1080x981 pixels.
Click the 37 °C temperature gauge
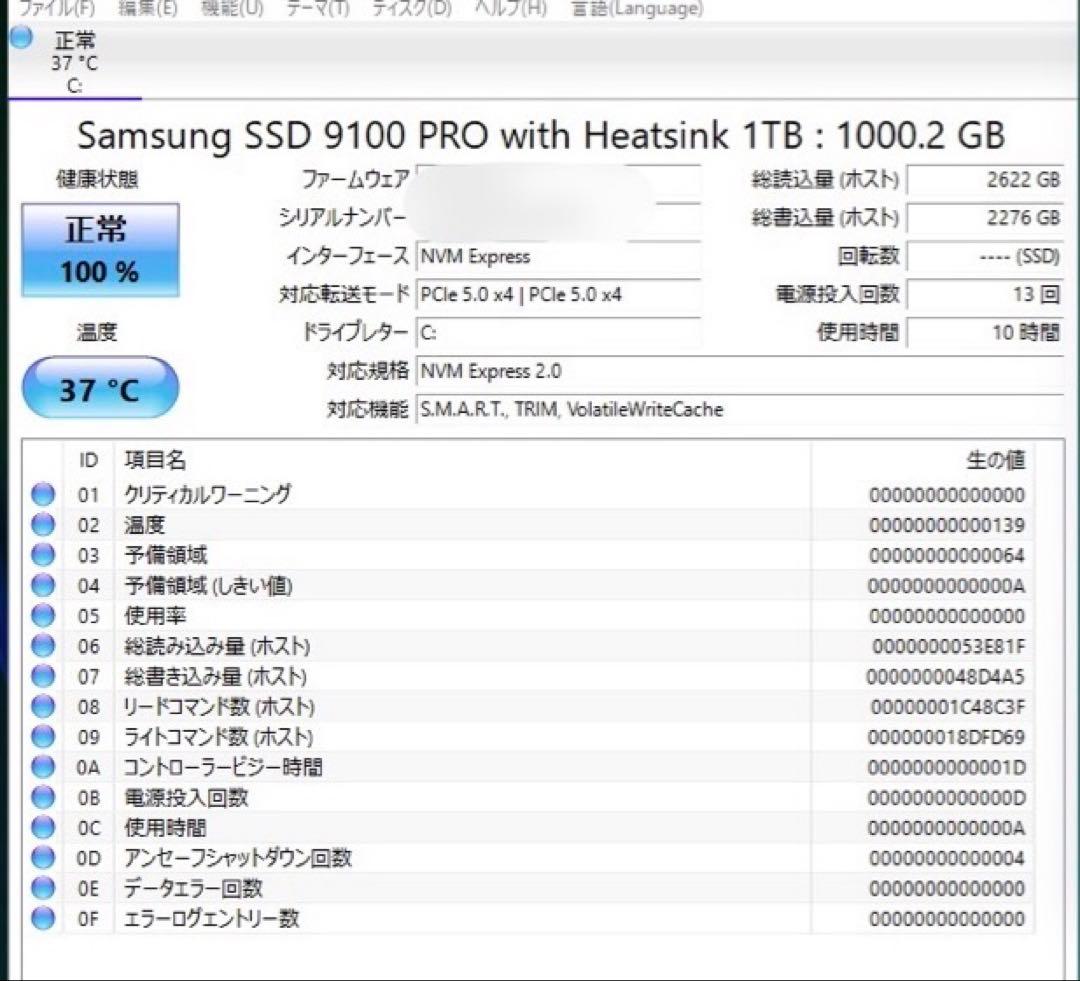click(x=100, y=387)
